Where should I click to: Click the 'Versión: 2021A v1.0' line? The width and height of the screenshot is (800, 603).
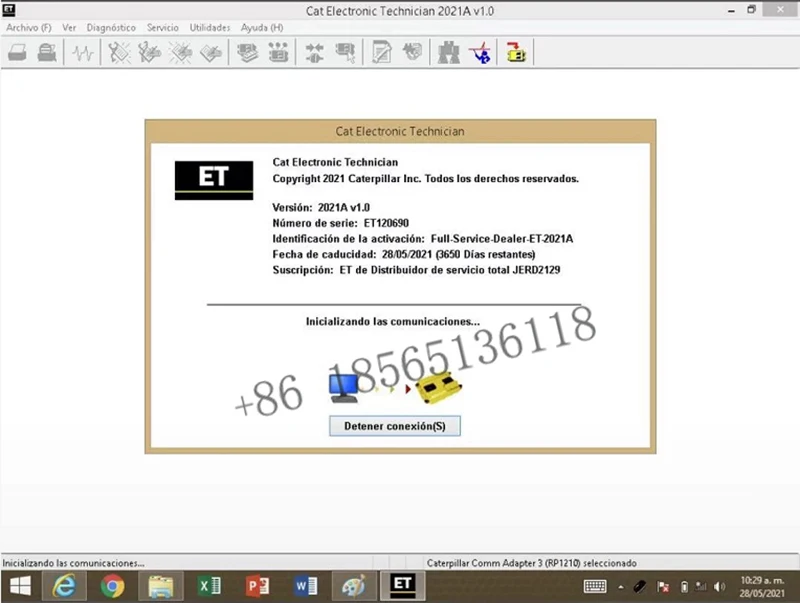point(321,208)
